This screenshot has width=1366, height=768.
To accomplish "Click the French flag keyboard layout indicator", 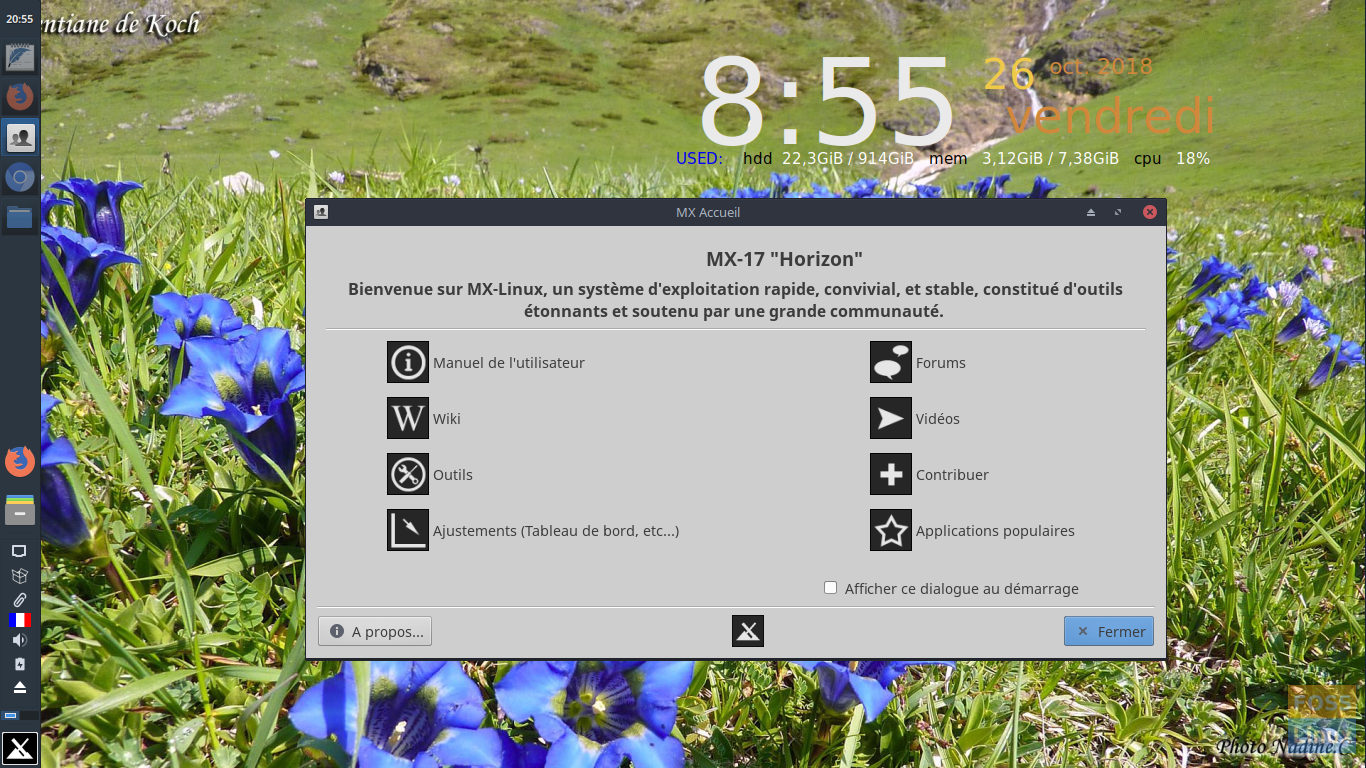I will (x=20, y=619).
